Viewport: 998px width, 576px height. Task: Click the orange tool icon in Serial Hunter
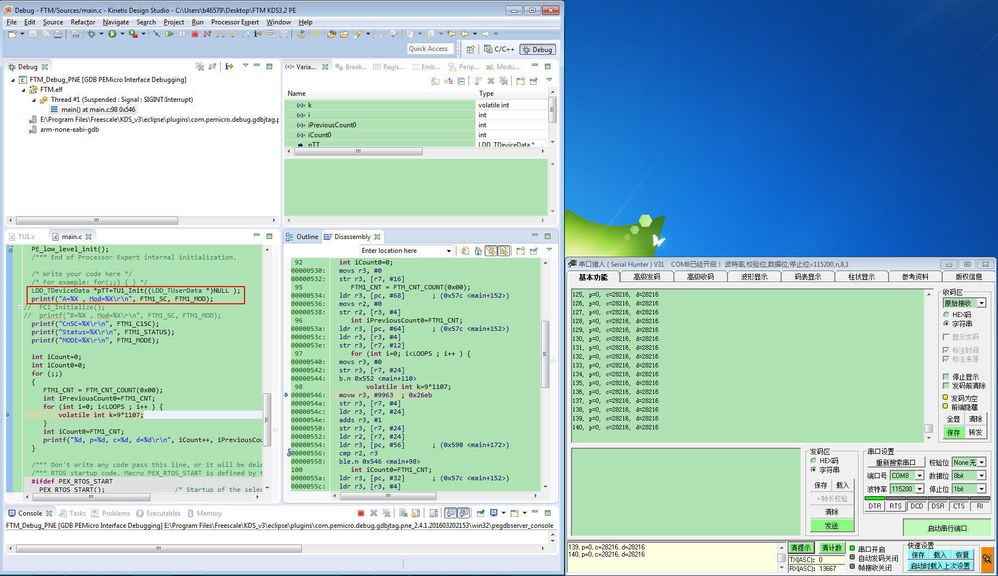pyautogui.click(x=987, y=559)
